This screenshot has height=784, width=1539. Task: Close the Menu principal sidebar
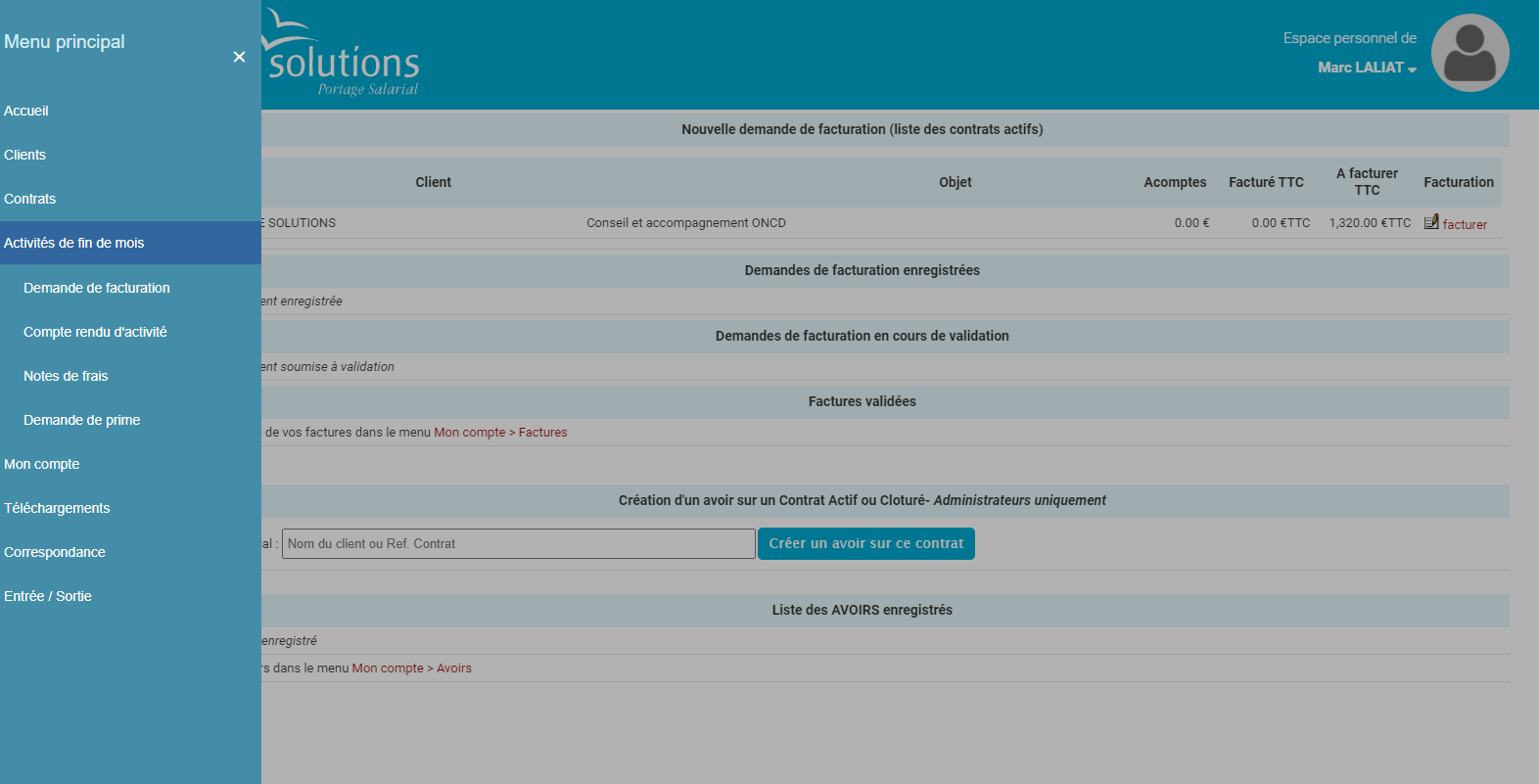pyautogui.click(x=239, y=57)
